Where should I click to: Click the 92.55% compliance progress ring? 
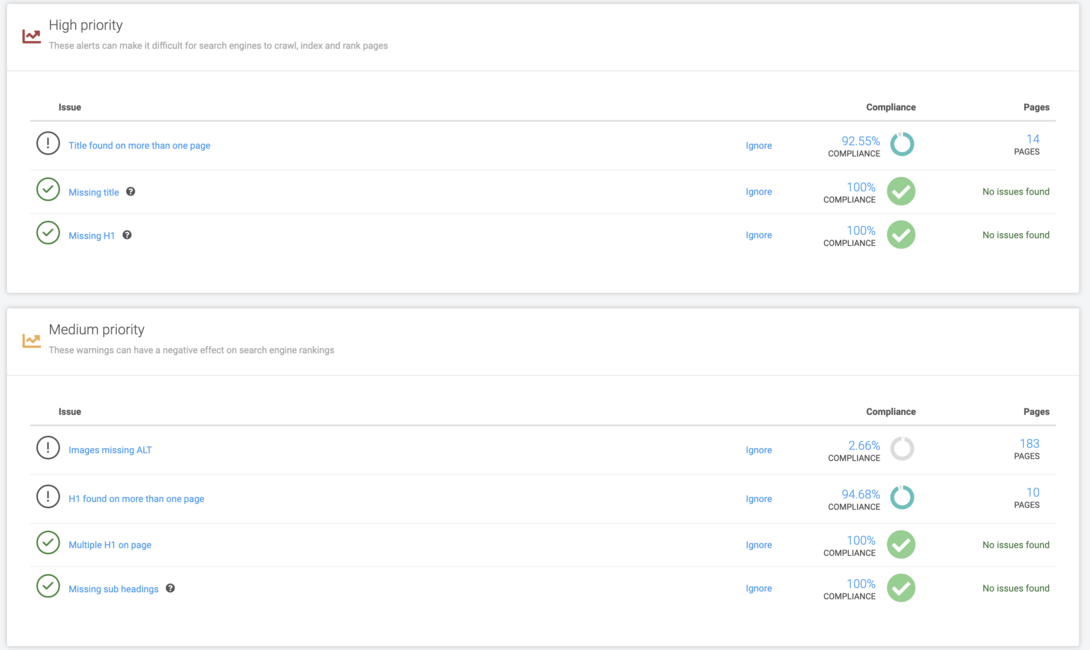(901, 144)
